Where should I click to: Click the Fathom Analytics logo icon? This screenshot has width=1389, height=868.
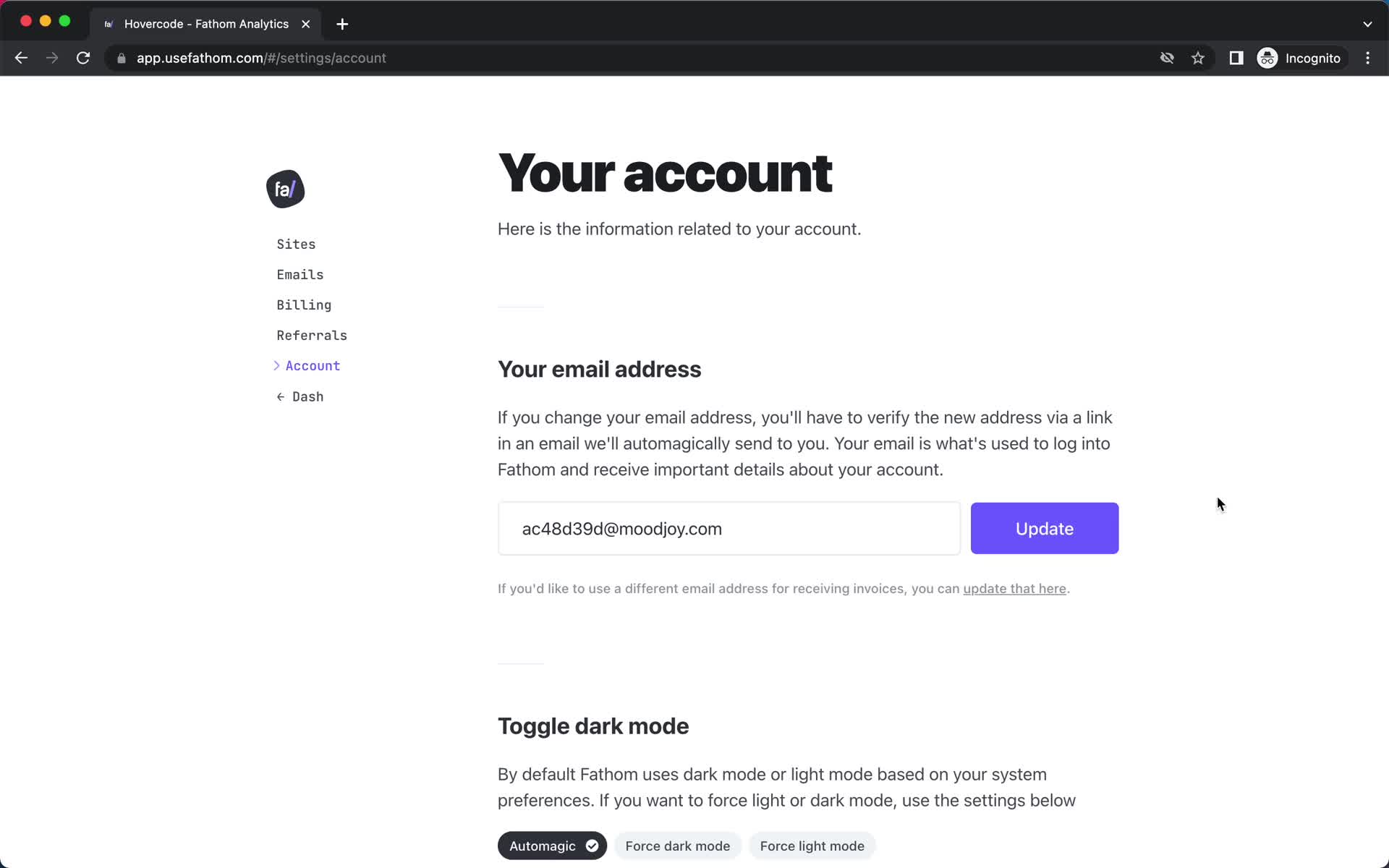285,188
